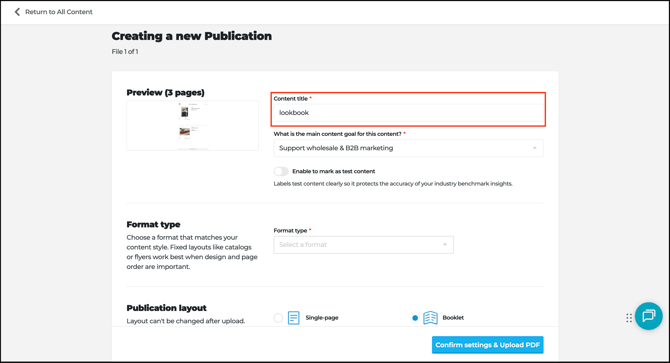Click the Booklet layout icon
This screenshot has width=670, height=363.
pyautogui.click(x=430, y=318)
